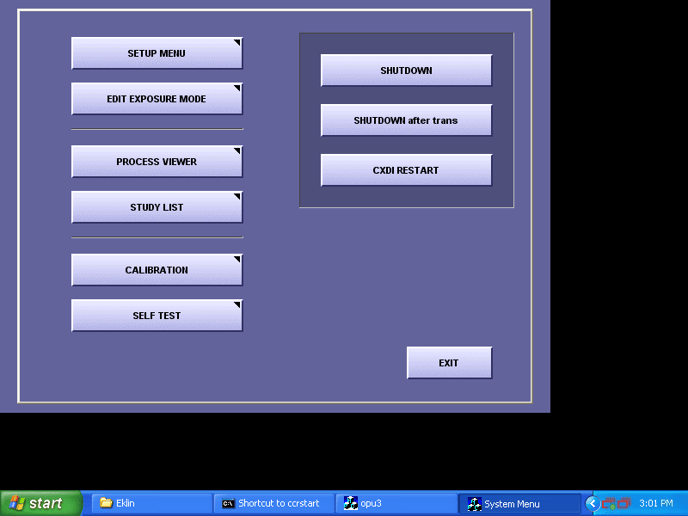Click the rightmost red tray icon
This screenshot has width=688, height=516.
point(623,504)
